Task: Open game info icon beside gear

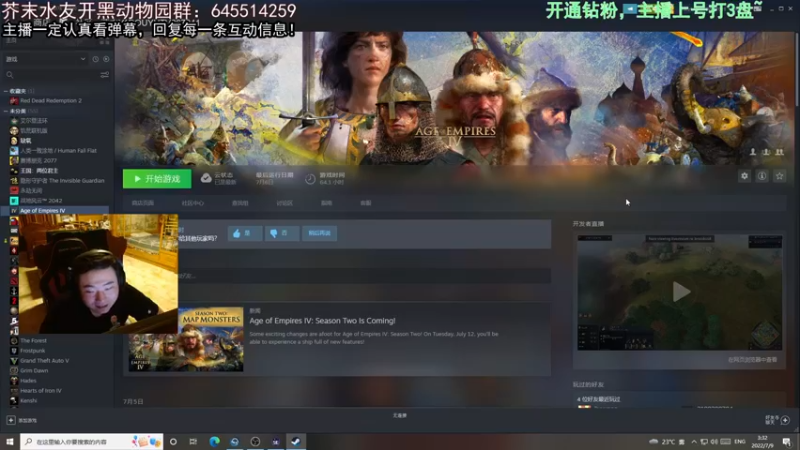Action: click(x=762, y=176)
